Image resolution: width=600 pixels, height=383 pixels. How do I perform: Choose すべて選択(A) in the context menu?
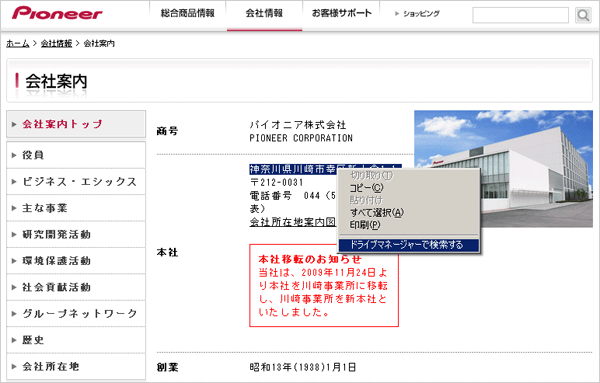tap(408, 212)
